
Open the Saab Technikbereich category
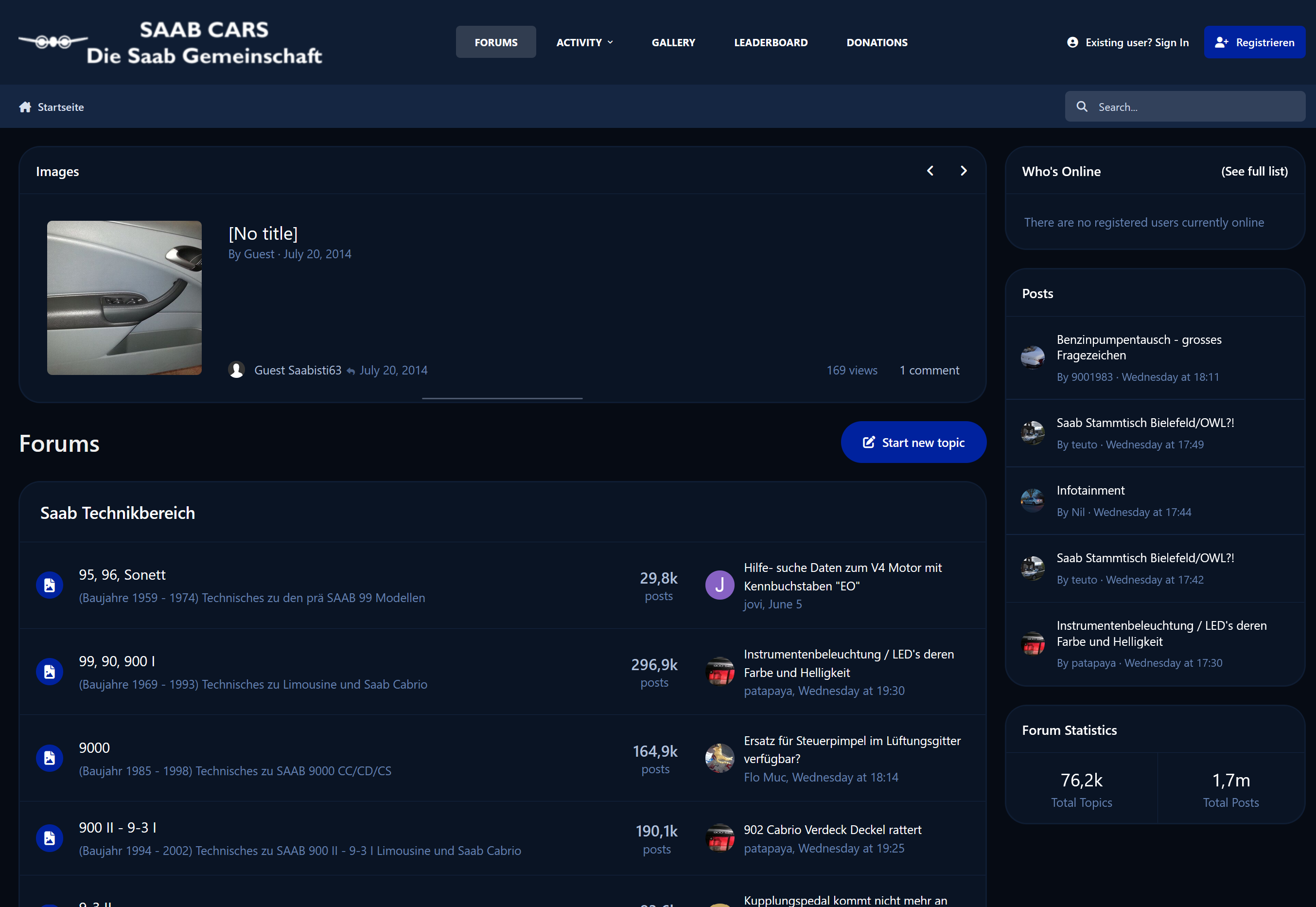(118, 513)
